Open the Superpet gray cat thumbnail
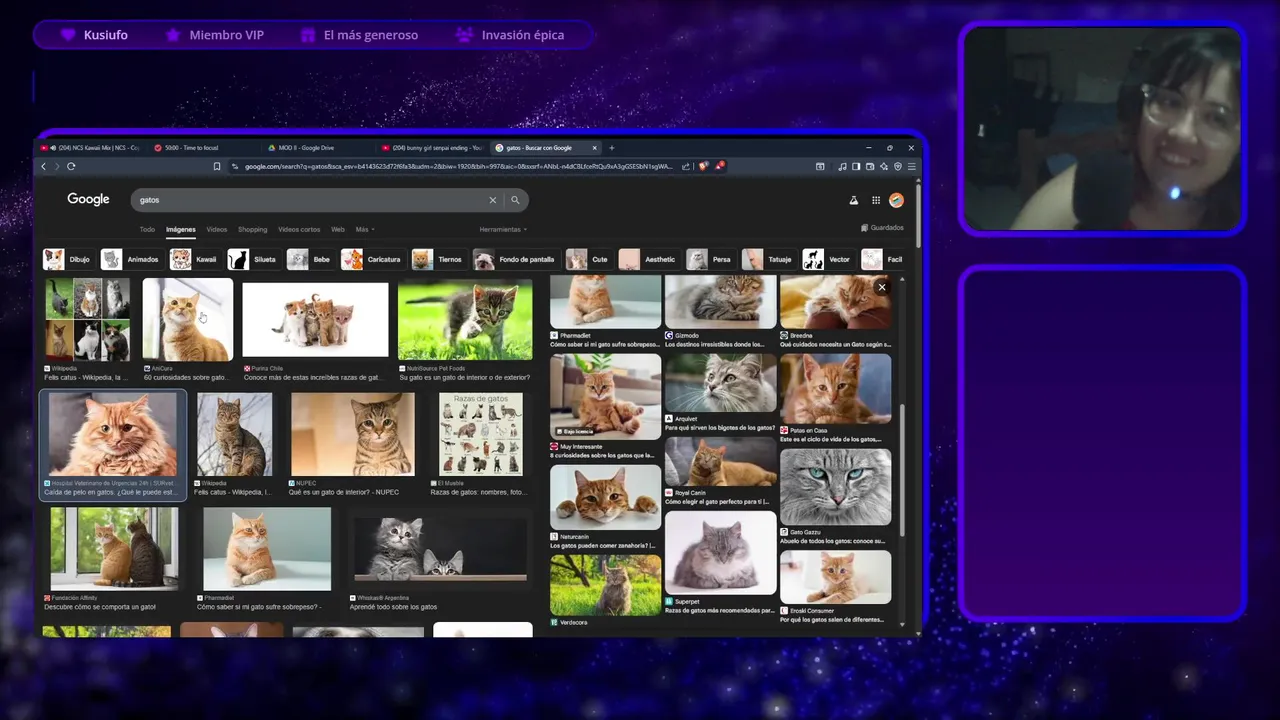The image size is (1280, 720). [720, 553]
